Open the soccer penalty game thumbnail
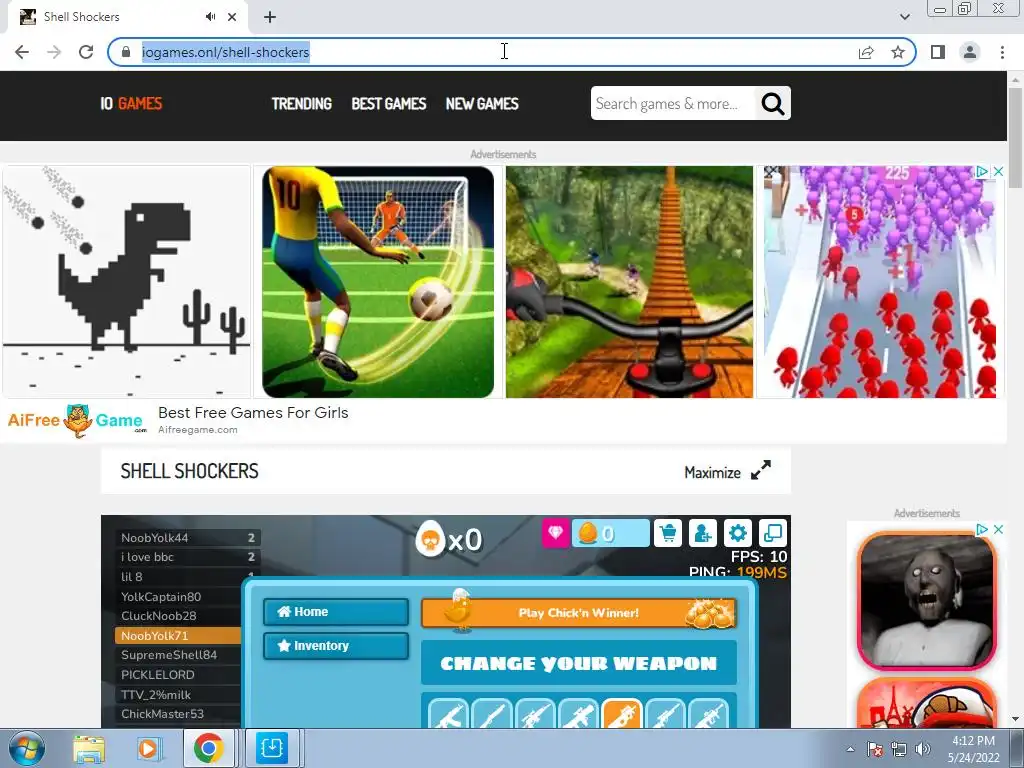This screenshot has width=1024, height=768. (378, 281)
